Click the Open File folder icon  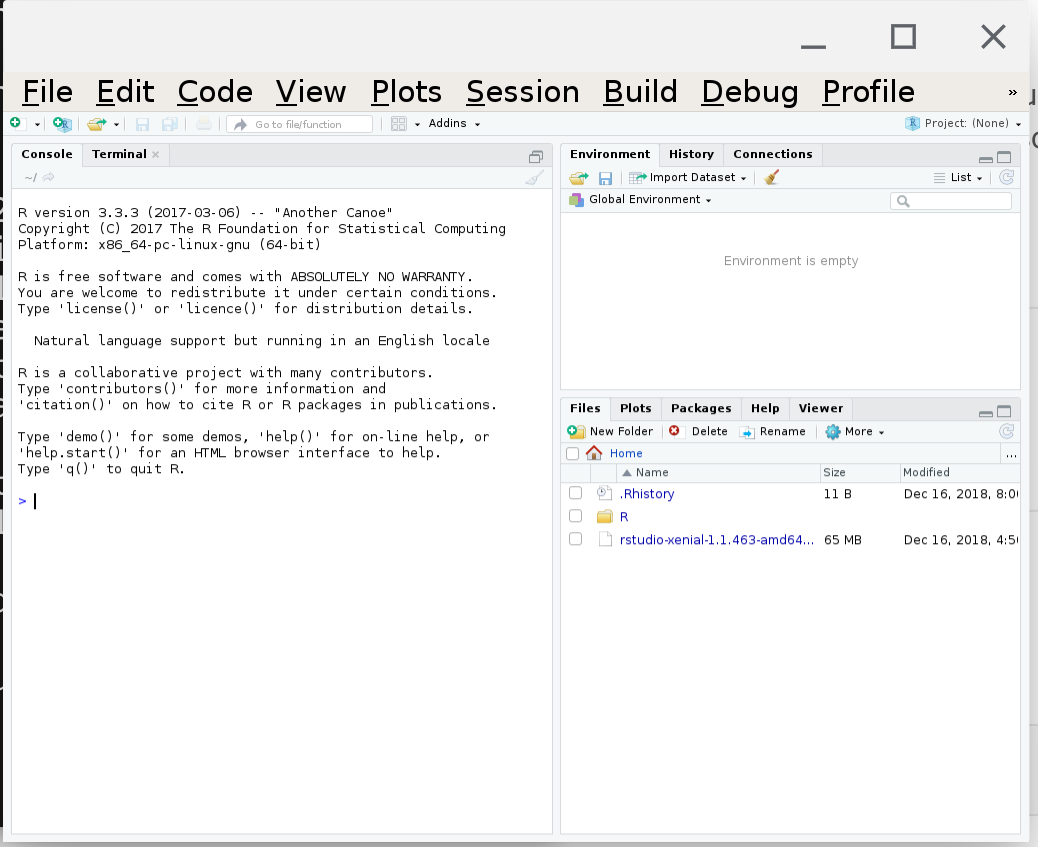coord(97,124)
